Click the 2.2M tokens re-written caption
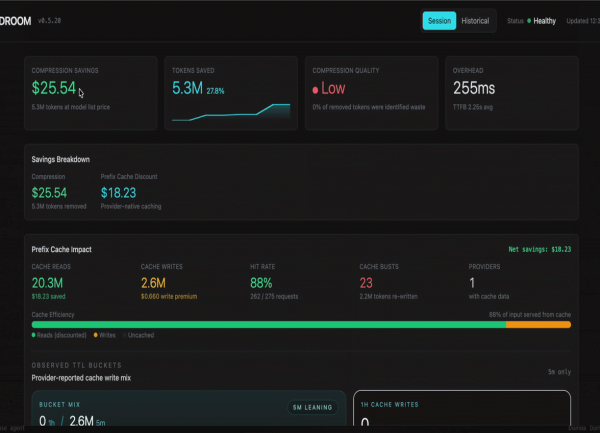 (x=388, y=296)
